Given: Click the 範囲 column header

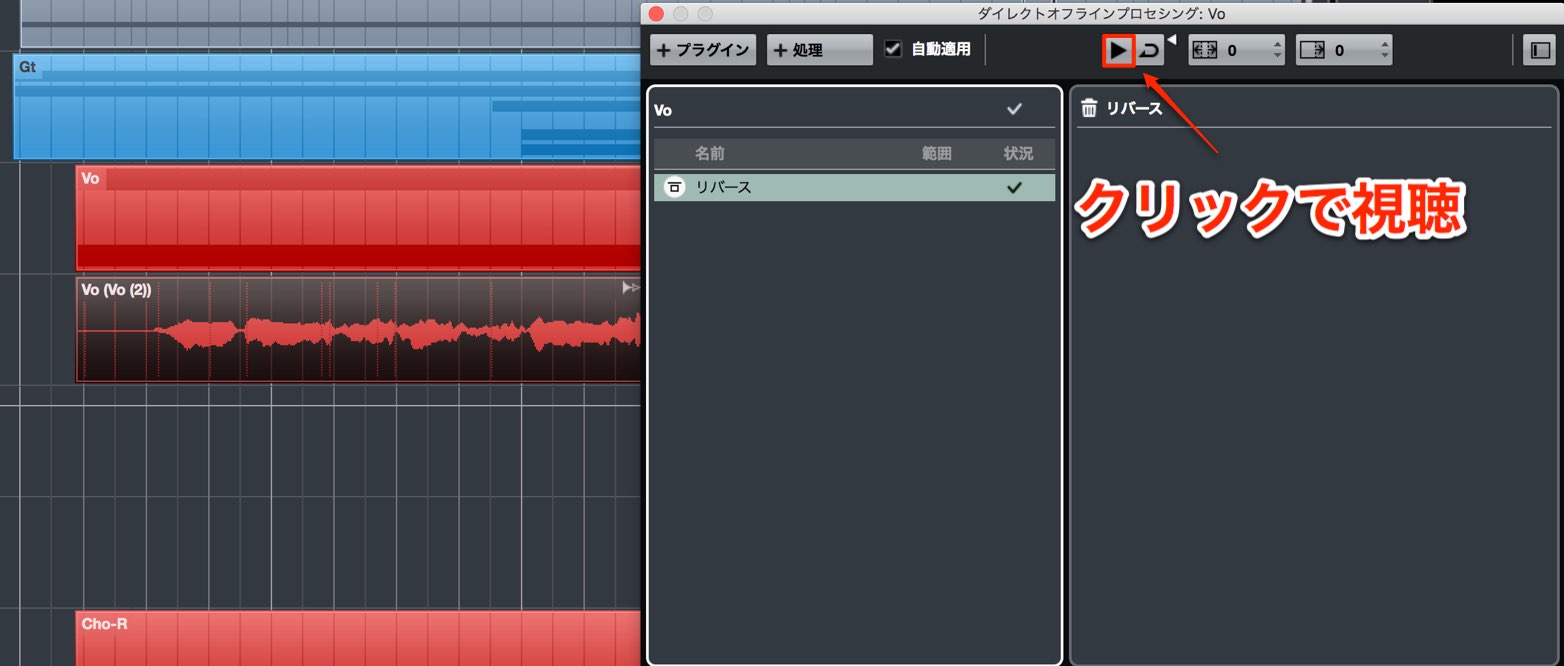Looking at the screenshot, I should tap(937, 154).
